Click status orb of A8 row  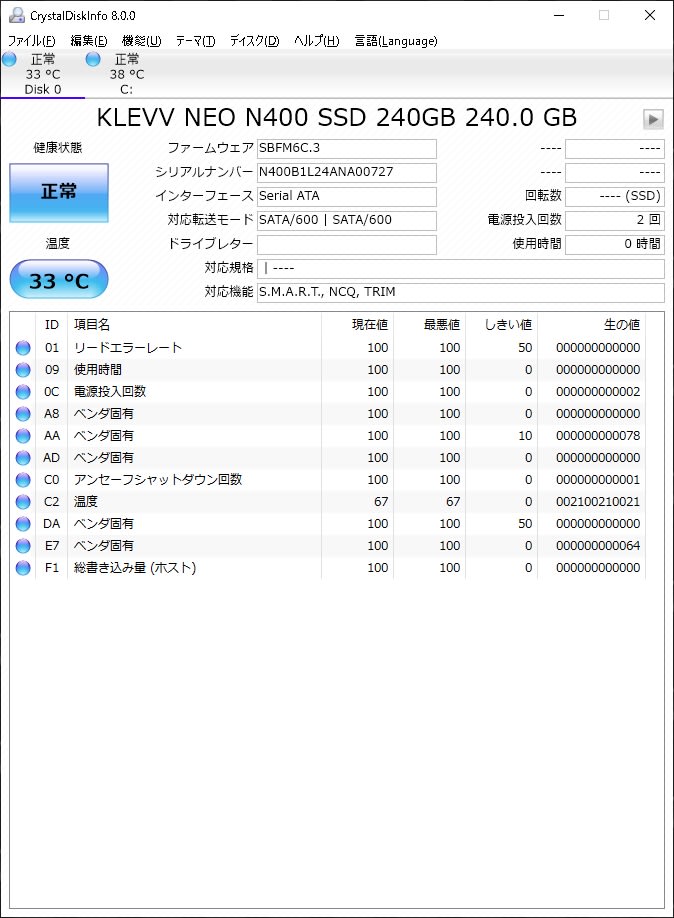23,414
